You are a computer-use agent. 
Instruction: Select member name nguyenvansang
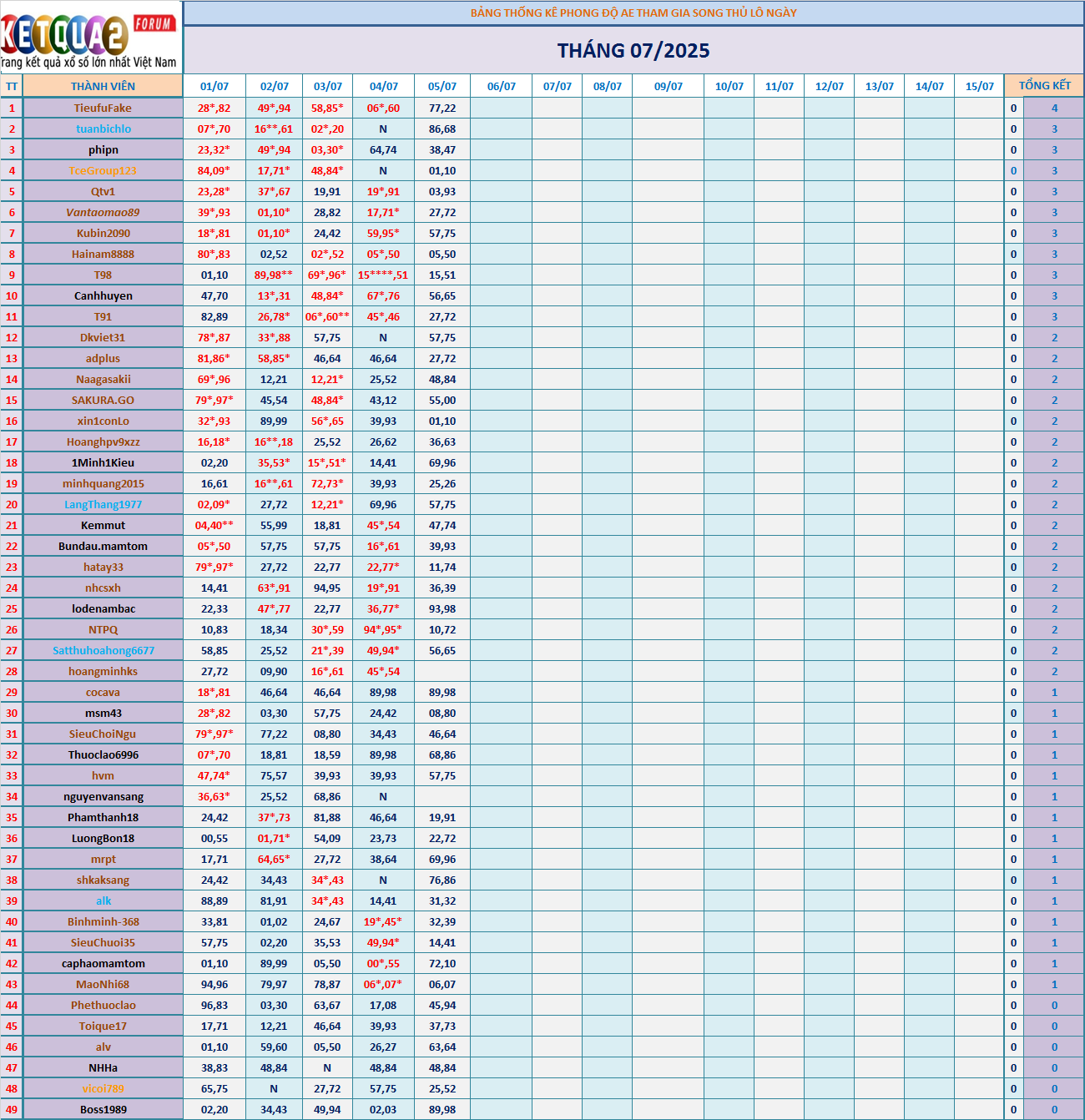(103, 796)
